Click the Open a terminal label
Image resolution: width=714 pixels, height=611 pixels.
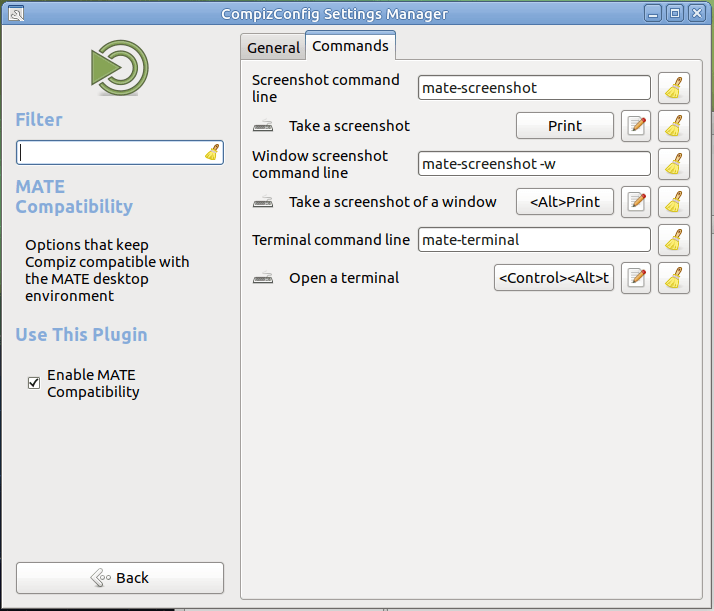[x=344, y=278]
